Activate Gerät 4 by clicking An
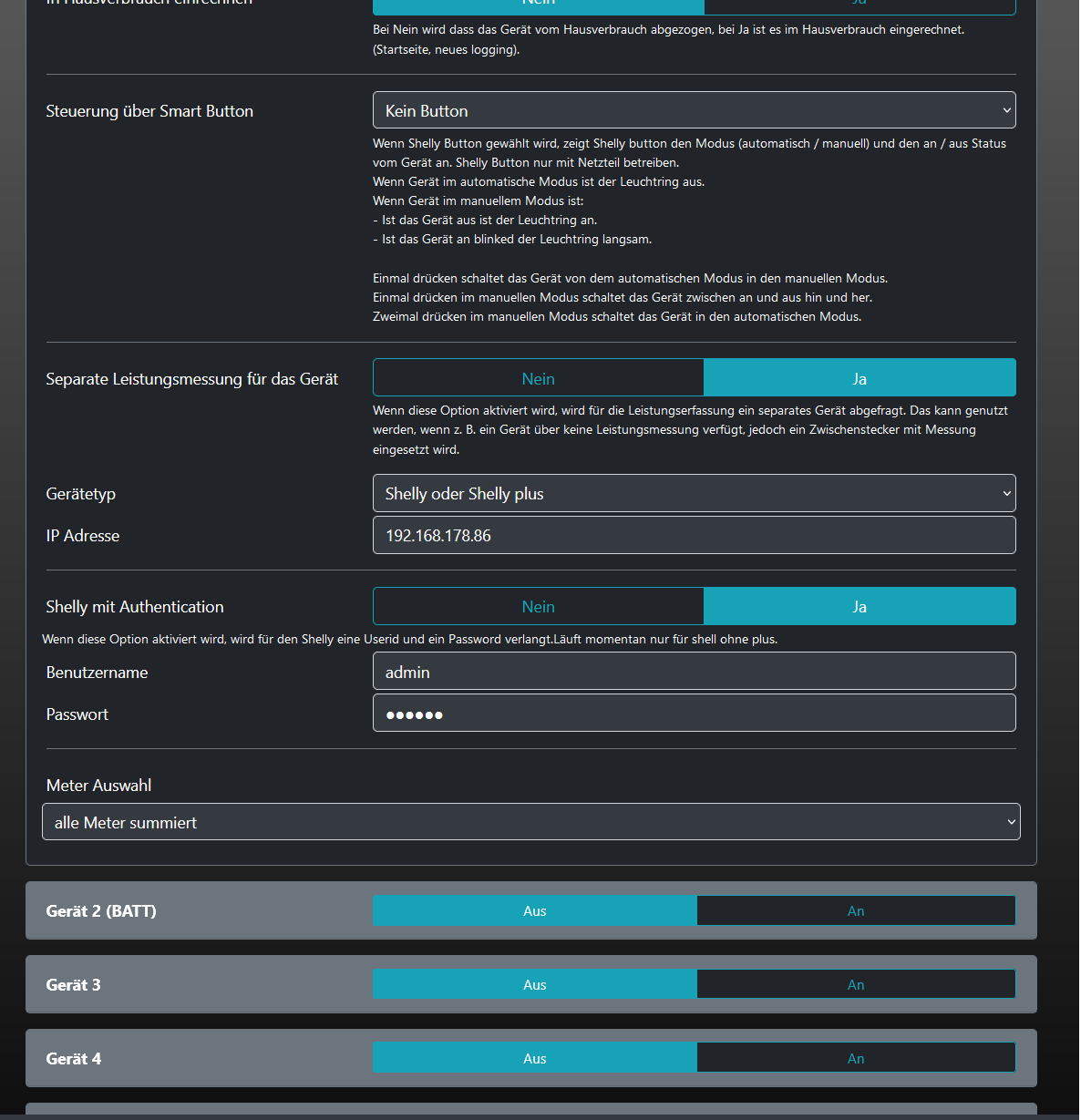Viewport: 1091px width, 1120px height. [855, 1058]
